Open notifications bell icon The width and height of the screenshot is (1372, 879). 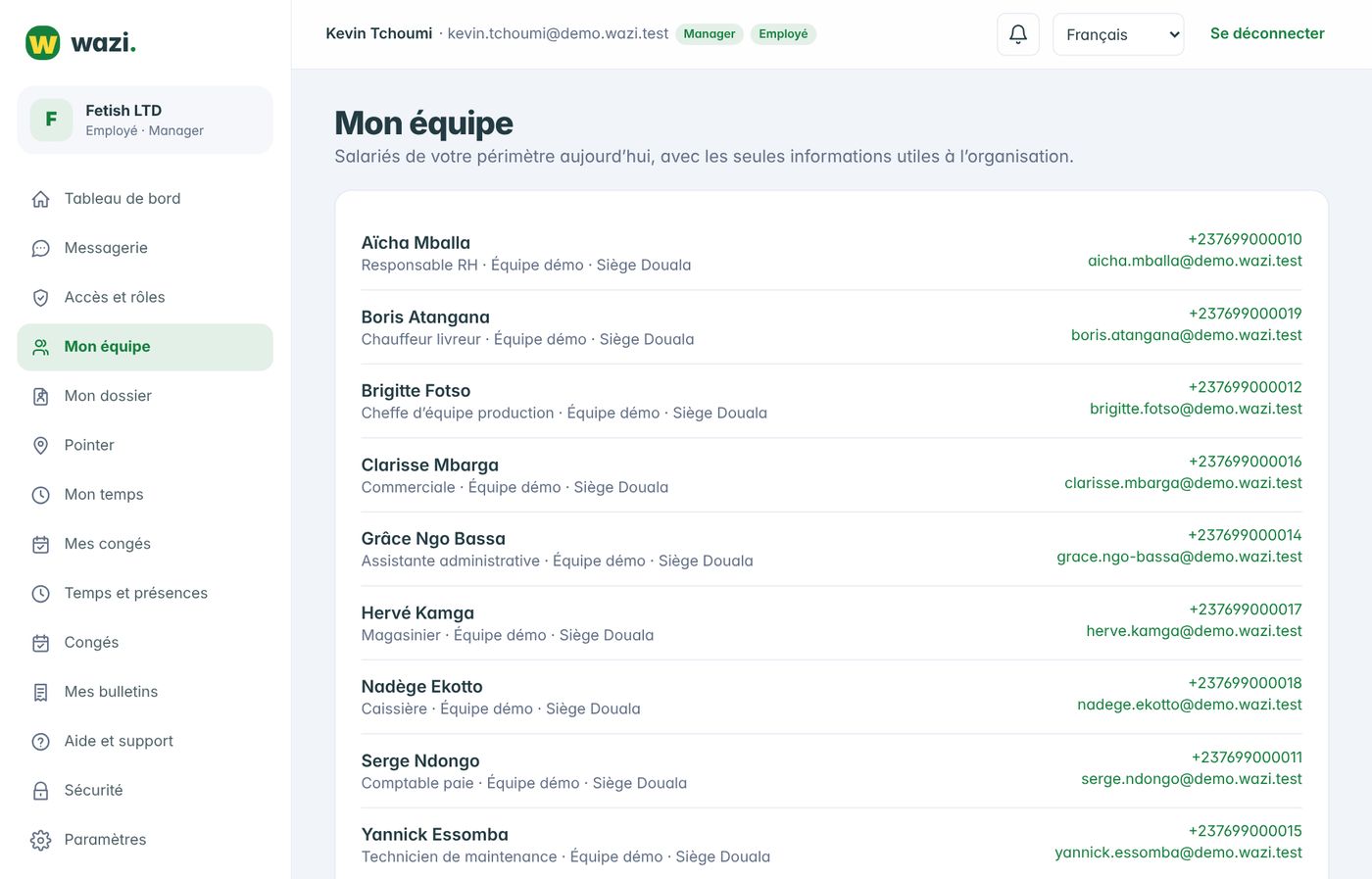(x=1018, y=34)
